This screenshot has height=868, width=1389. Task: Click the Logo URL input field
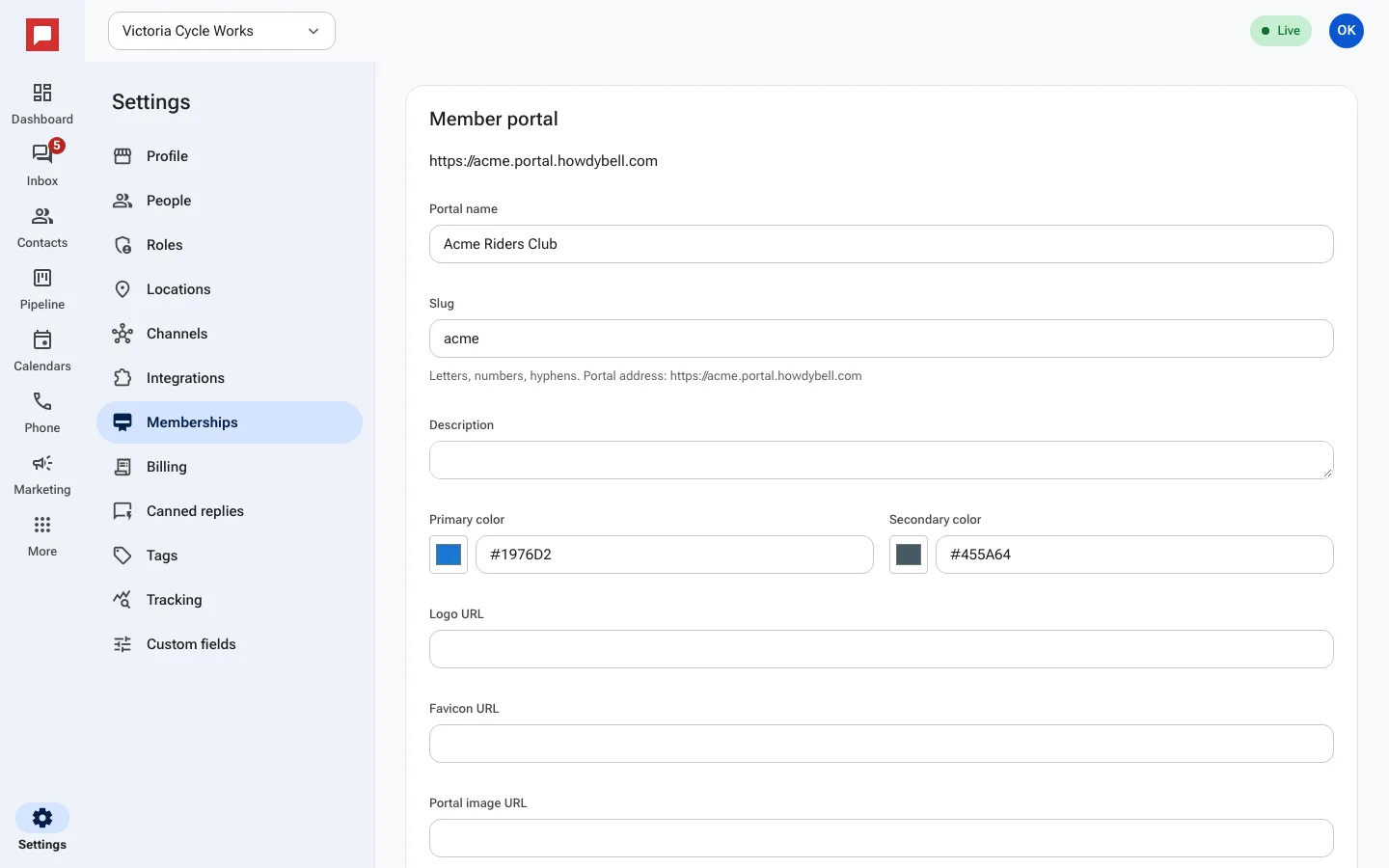[882, 649]
